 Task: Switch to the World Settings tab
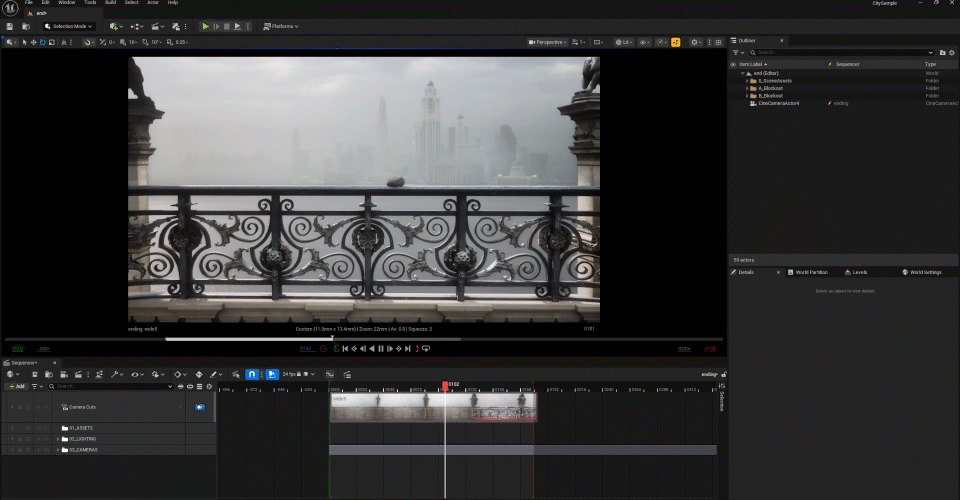pos(922,272)
